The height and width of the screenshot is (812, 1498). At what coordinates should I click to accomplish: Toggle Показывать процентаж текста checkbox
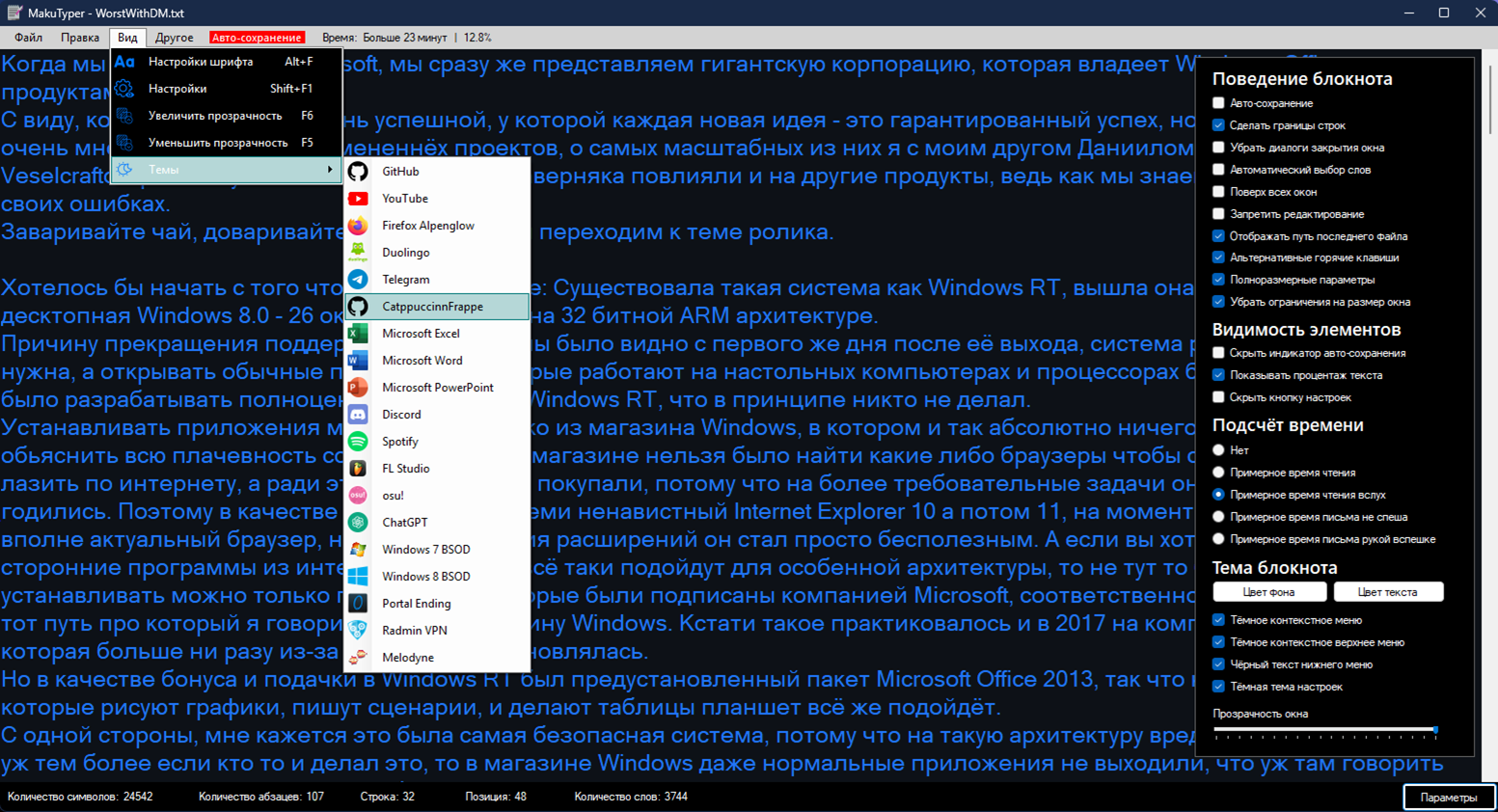tap(1218, 375)
